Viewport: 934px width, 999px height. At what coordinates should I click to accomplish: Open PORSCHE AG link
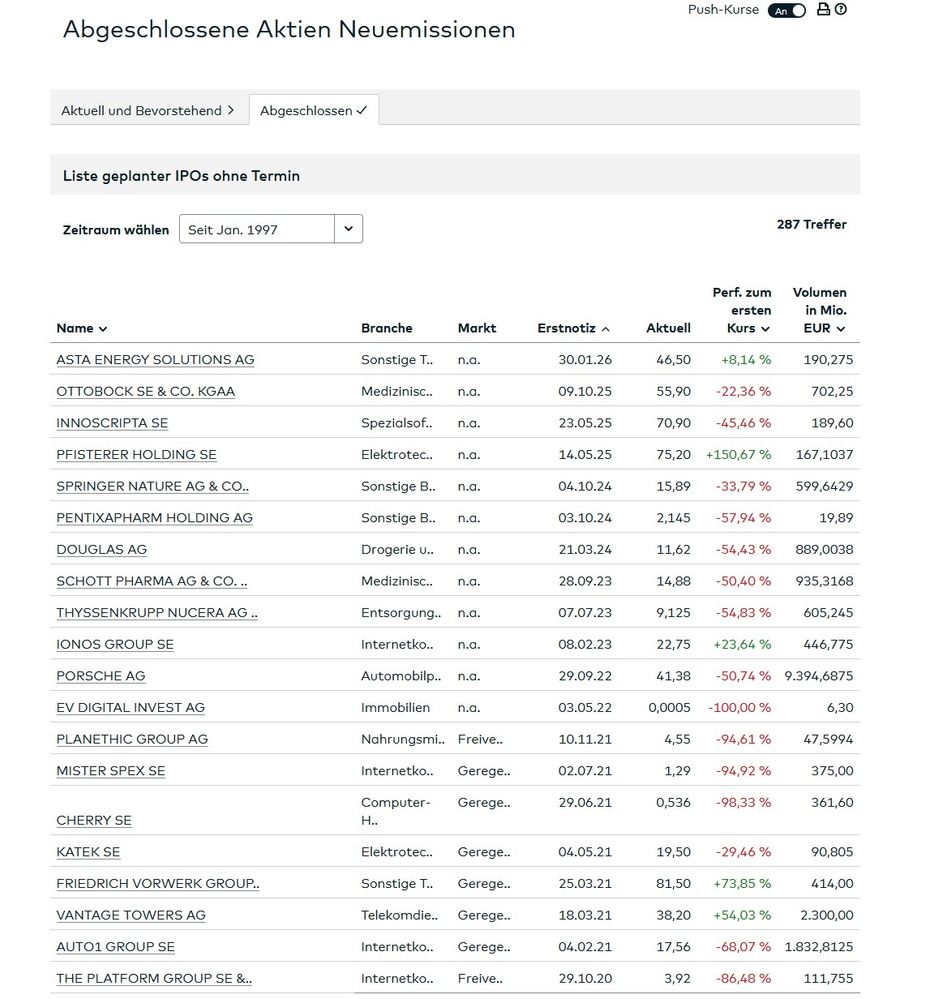(x=101, y=676)
